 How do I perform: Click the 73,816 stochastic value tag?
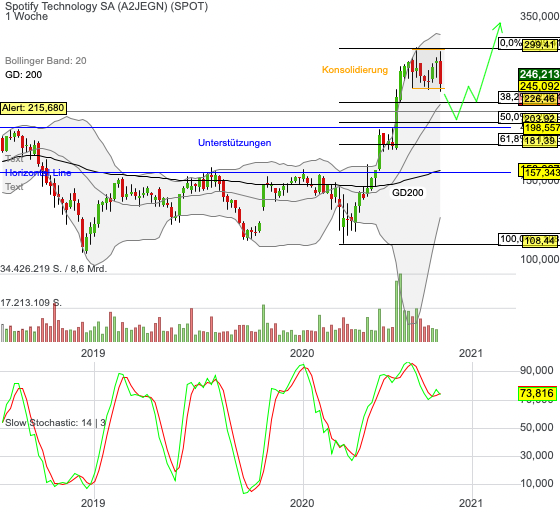point(537,393)
